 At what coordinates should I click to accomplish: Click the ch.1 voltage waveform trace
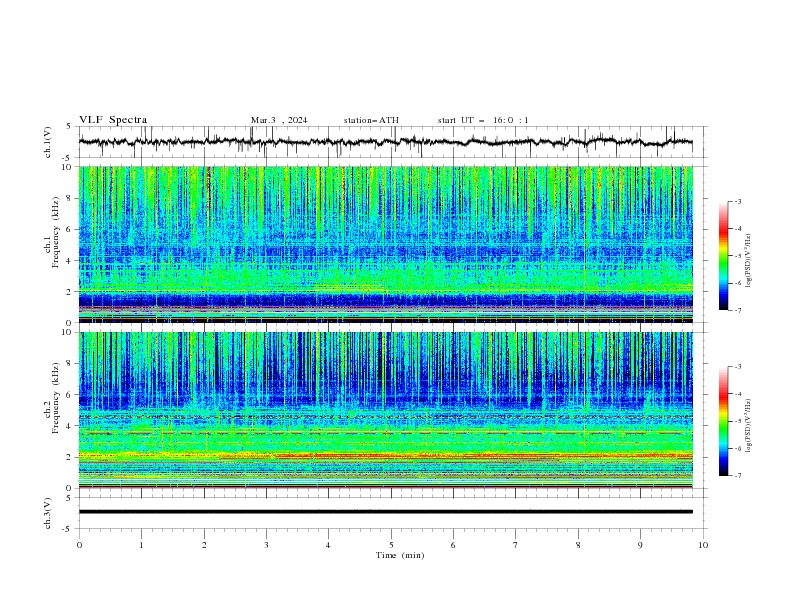385,142
